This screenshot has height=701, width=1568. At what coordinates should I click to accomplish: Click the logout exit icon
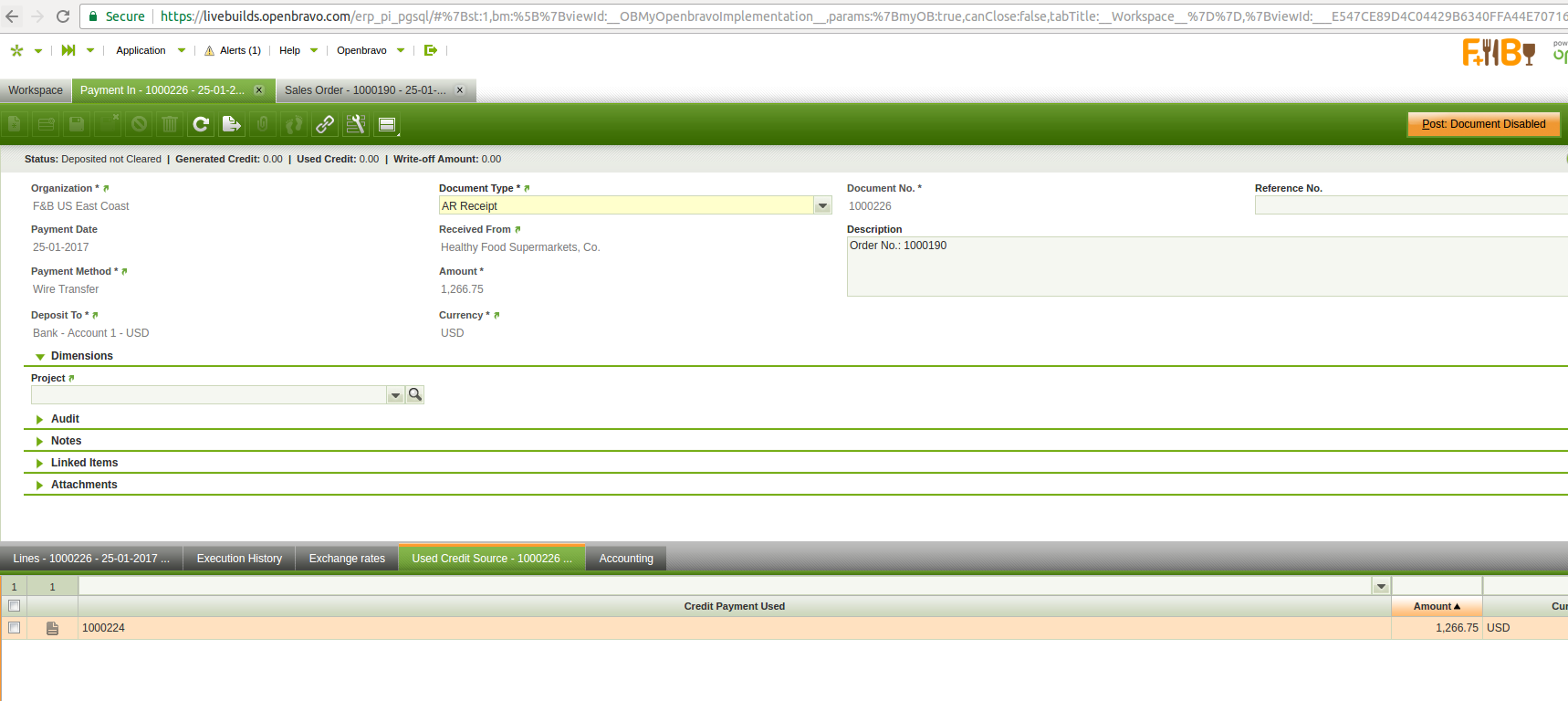point(431,50)
